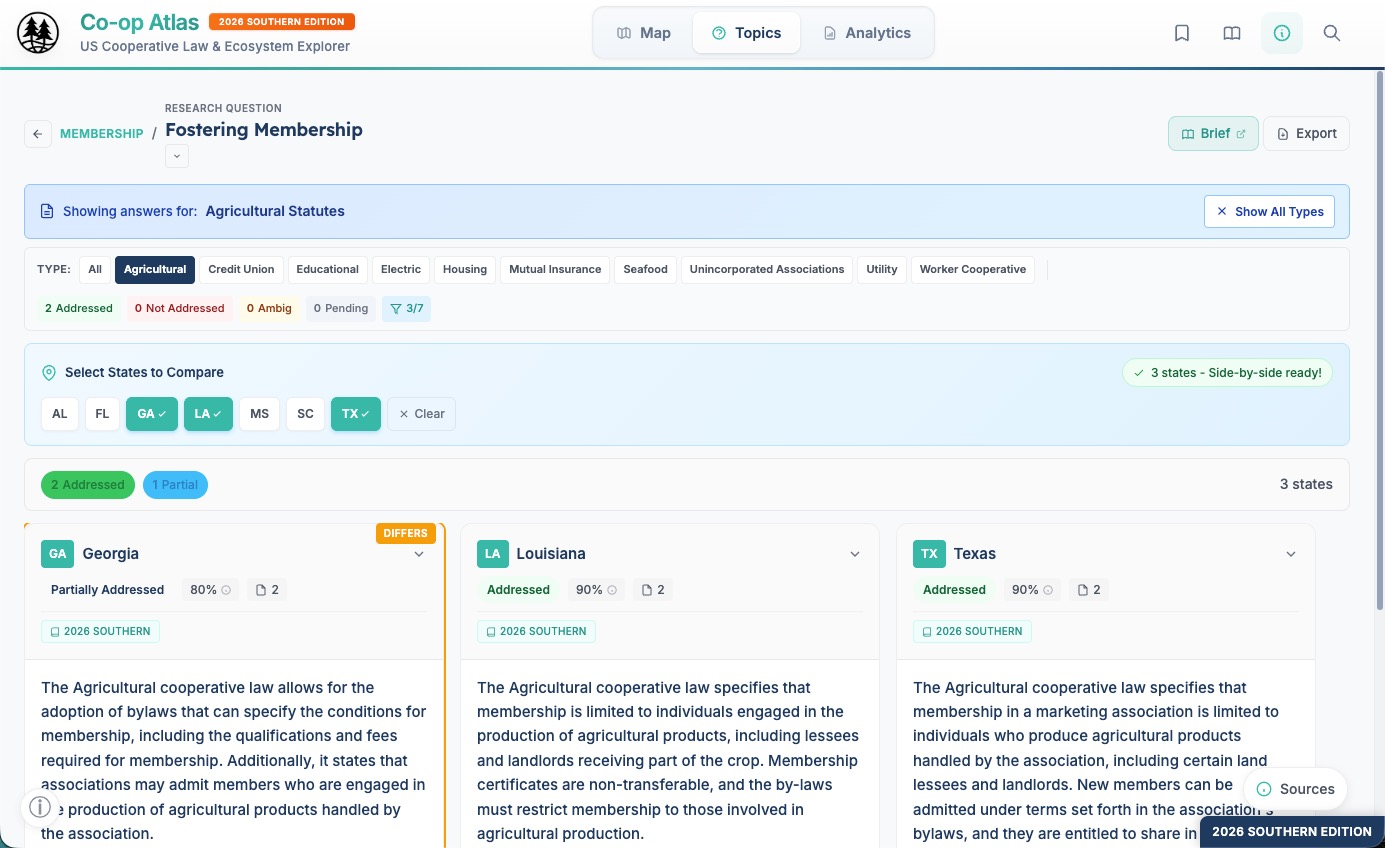Image resolution: width=1385 pixels, height=848 pixels.
Task: Click the Co-op Atlas tree logo
Action: click(38, 33)
